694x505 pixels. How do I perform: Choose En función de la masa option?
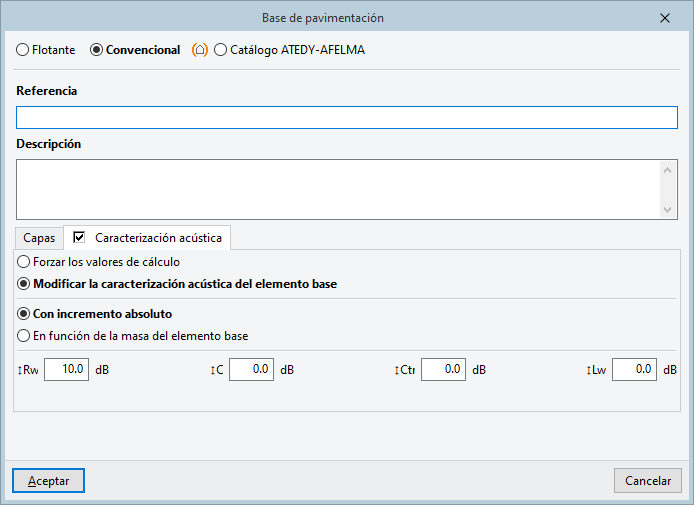coord(24,336)
